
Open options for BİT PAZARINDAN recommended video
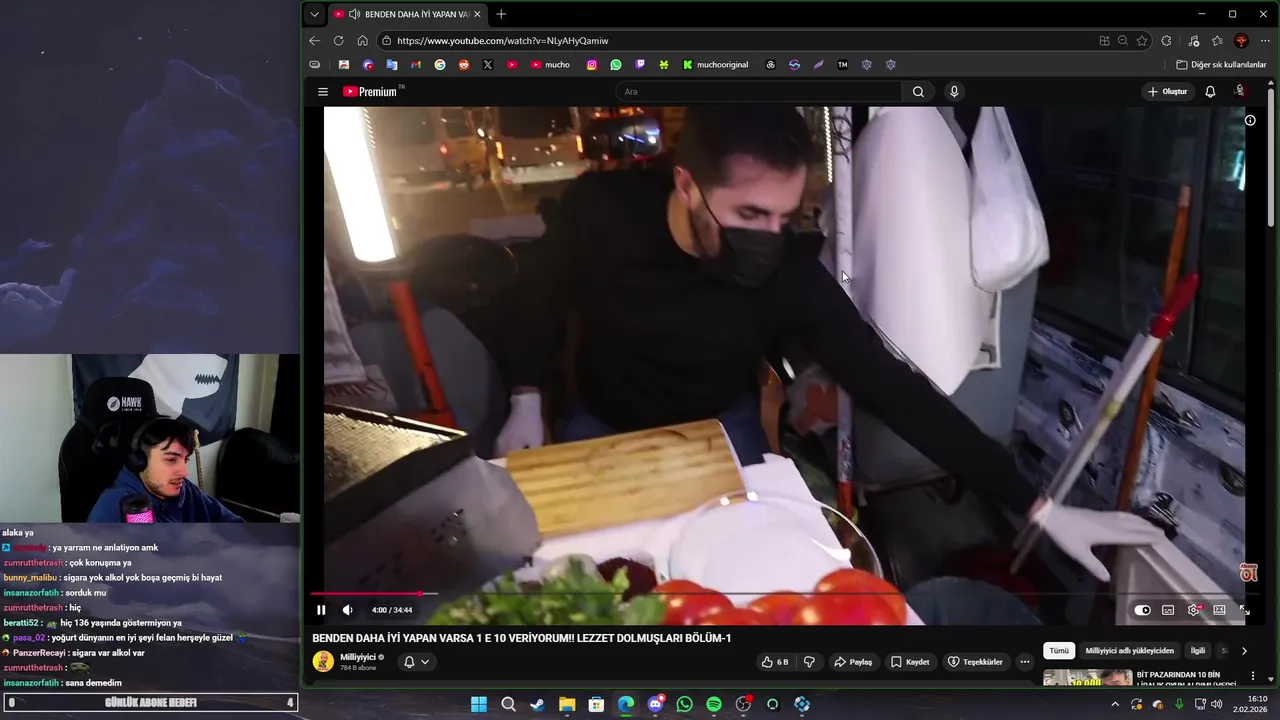(1252, 676)
